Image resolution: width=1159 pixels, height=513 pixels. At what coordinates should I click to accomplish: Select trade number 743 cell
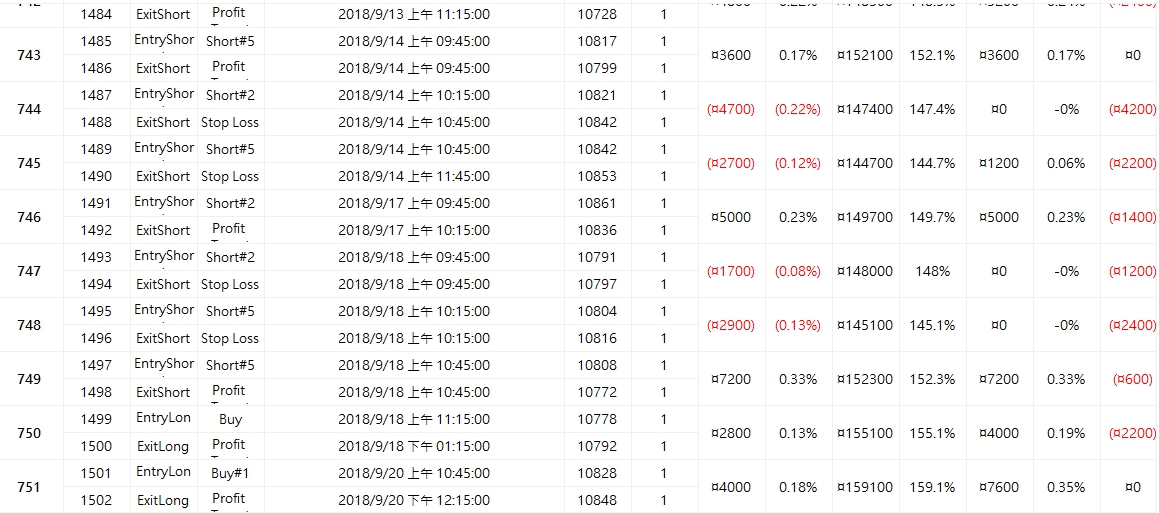click(x=32, y=55)
